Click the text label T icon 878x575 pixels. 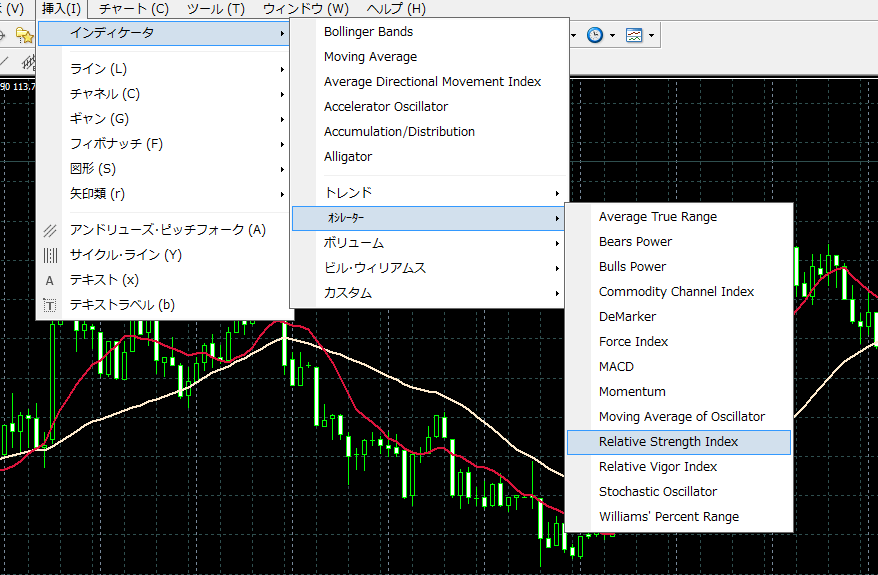pos(50,305)
